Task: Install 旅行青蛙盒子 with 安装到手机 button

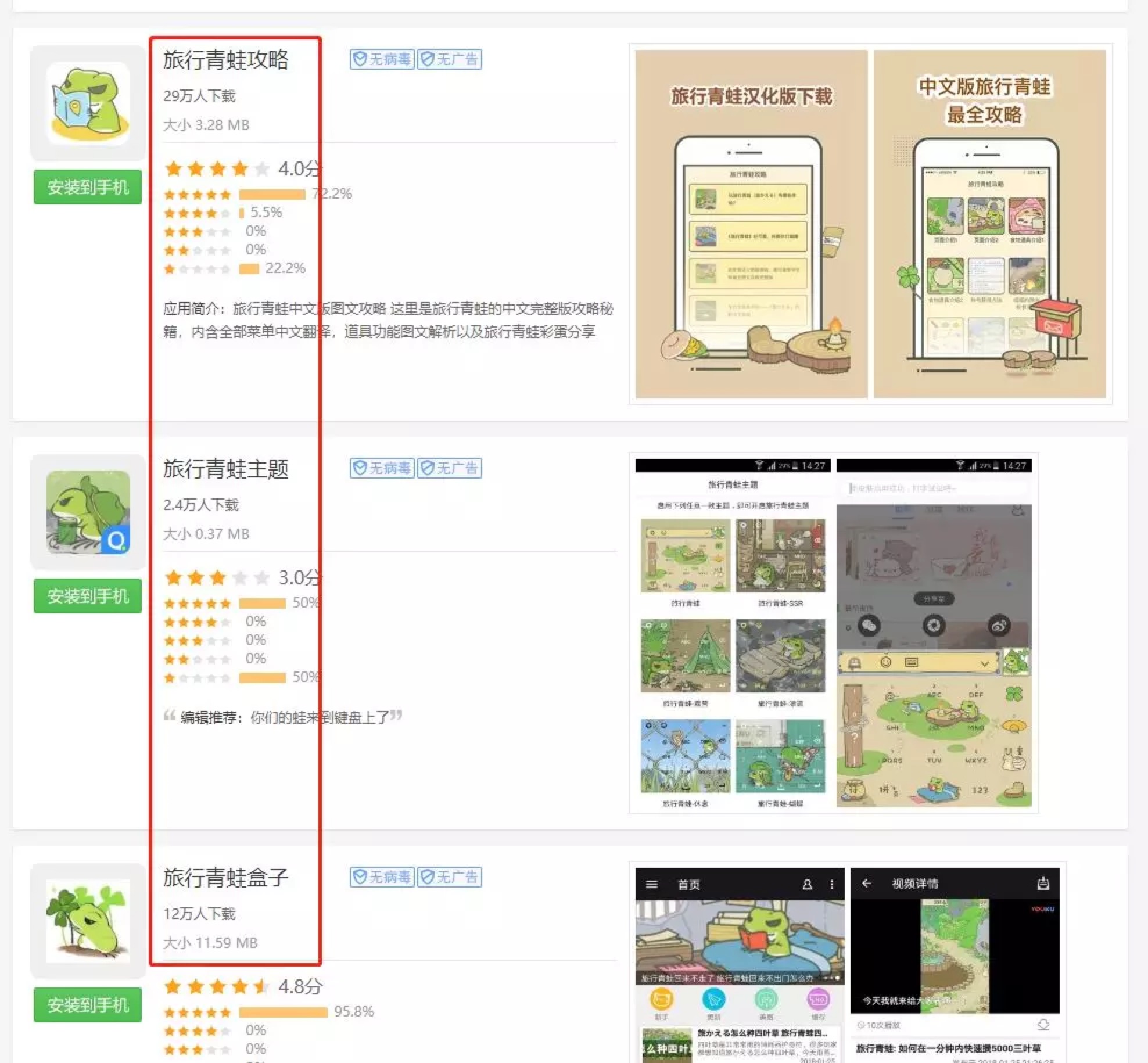Action: pyautogui.click(x=88, y=1005)
